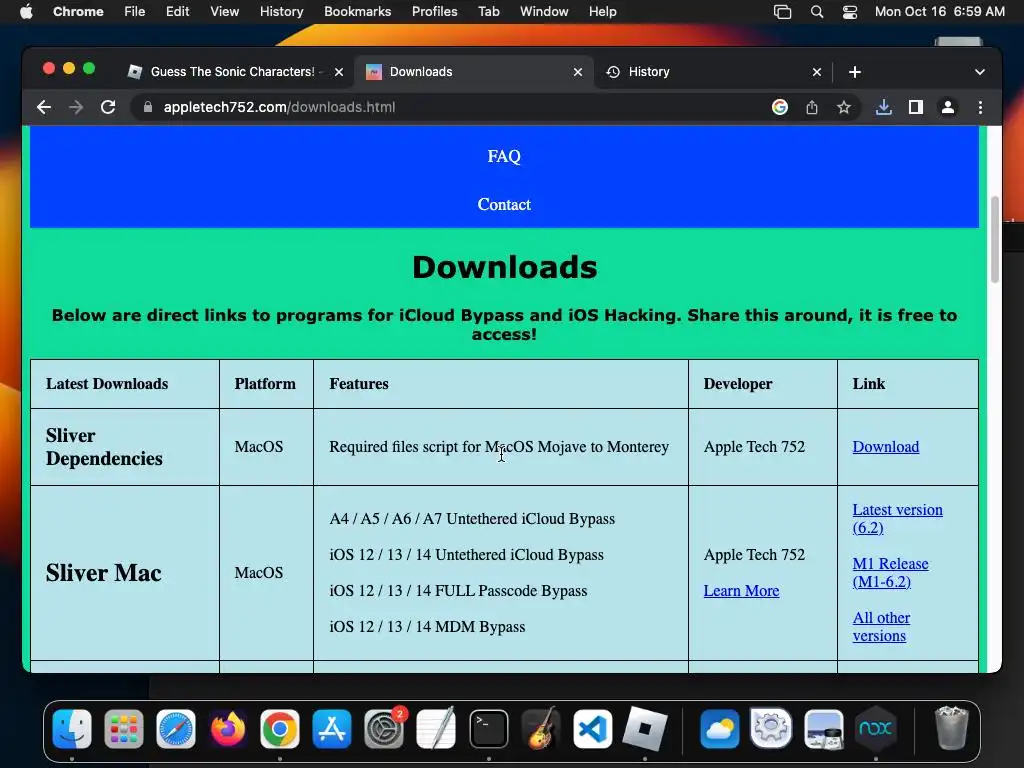1024x768 pixels.
Task: Open the Weather app in the Dock
Action: click(720, 728)
